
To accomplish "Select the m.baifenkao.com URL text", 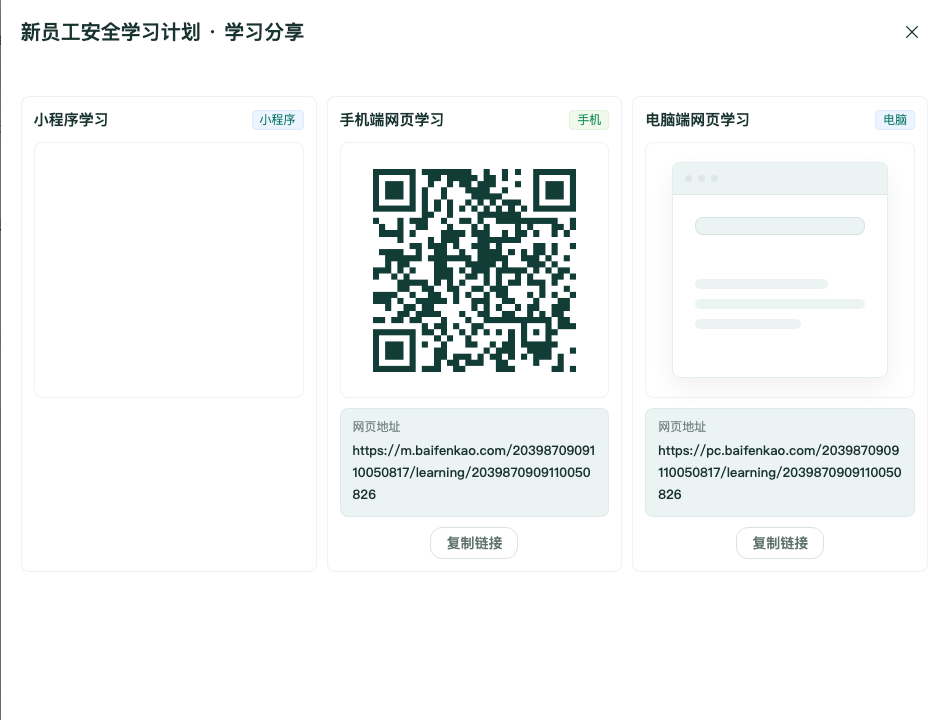I will pos(474,472).
